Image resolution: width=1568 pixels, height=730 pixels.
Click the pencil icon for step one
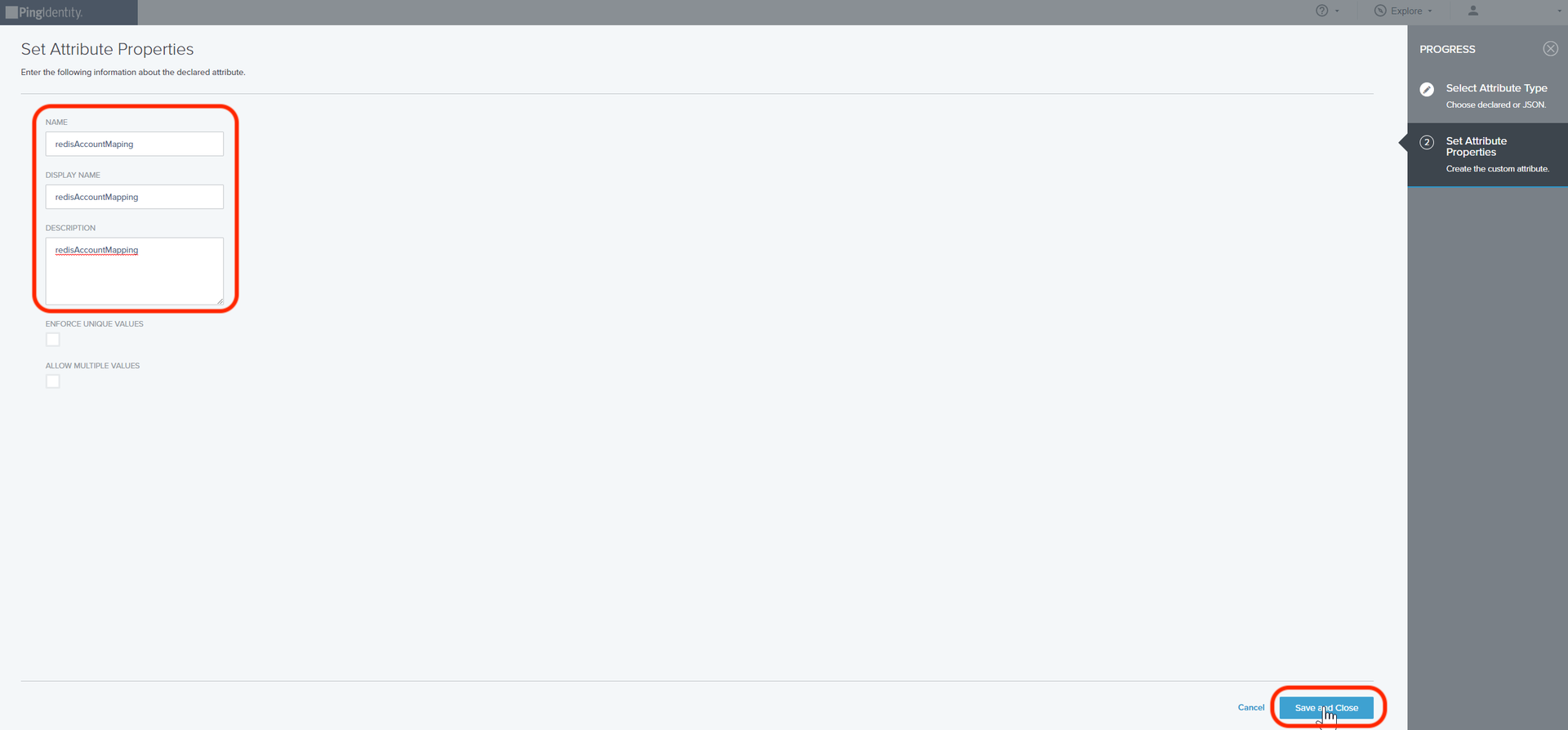(1427, 90)
